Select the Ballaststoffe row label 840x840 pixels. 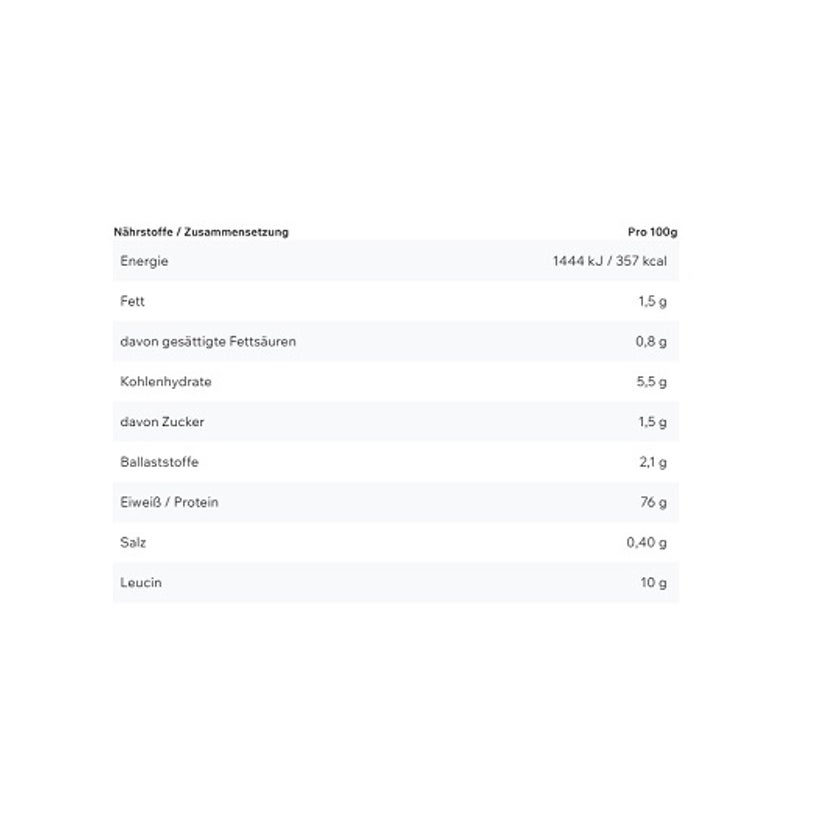pyautogui.click(x=159, y=462)
